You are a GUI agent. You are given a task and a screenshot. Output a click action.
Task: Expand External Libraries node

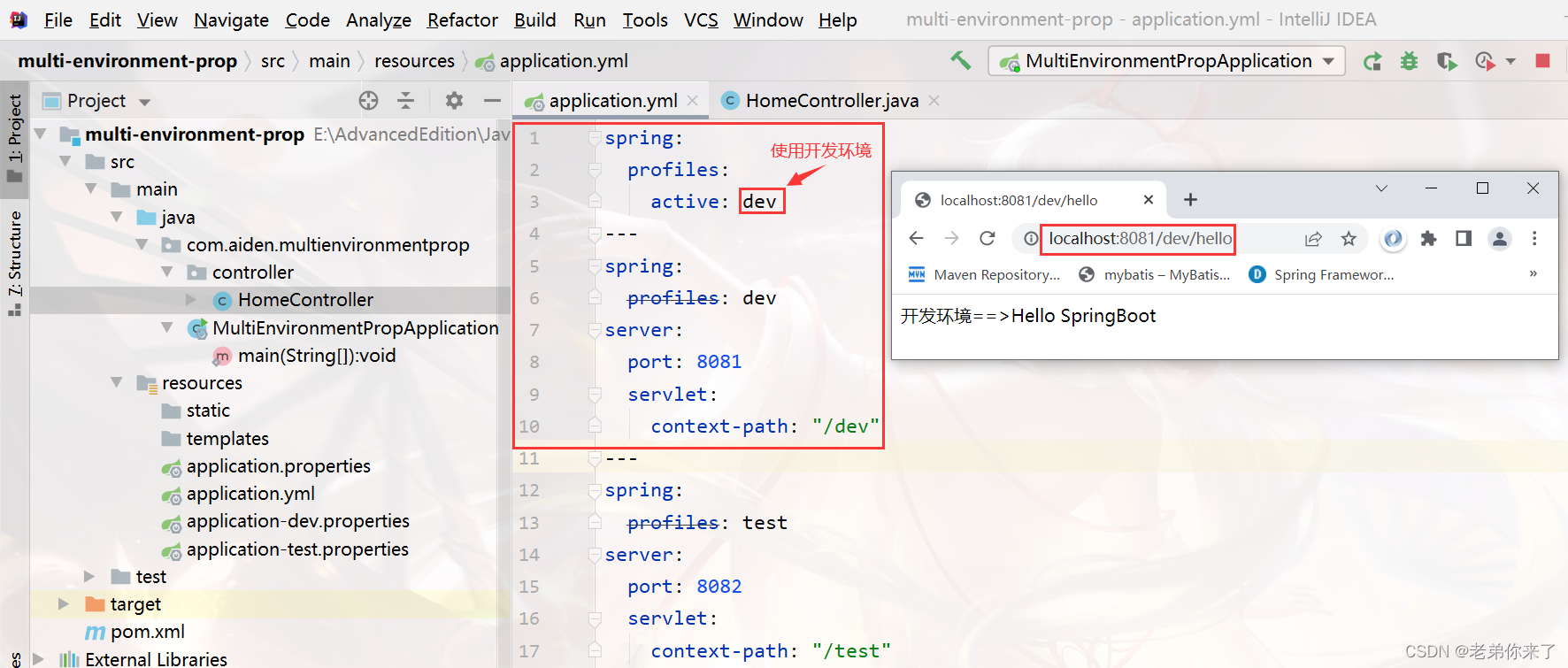pos(38,659)
